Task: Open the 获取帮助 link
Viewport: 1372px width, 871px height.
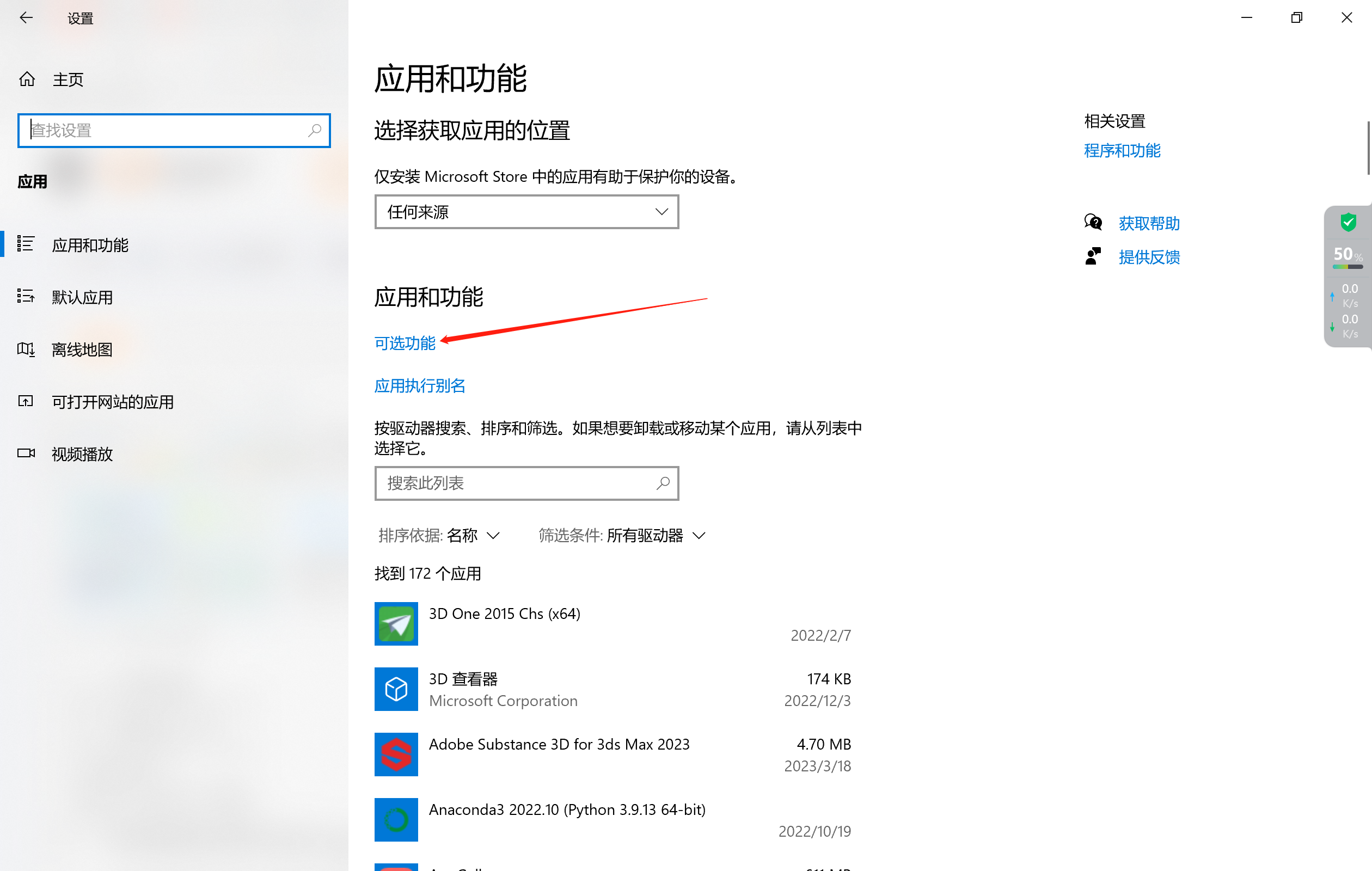Action: tap(1149, 223)
